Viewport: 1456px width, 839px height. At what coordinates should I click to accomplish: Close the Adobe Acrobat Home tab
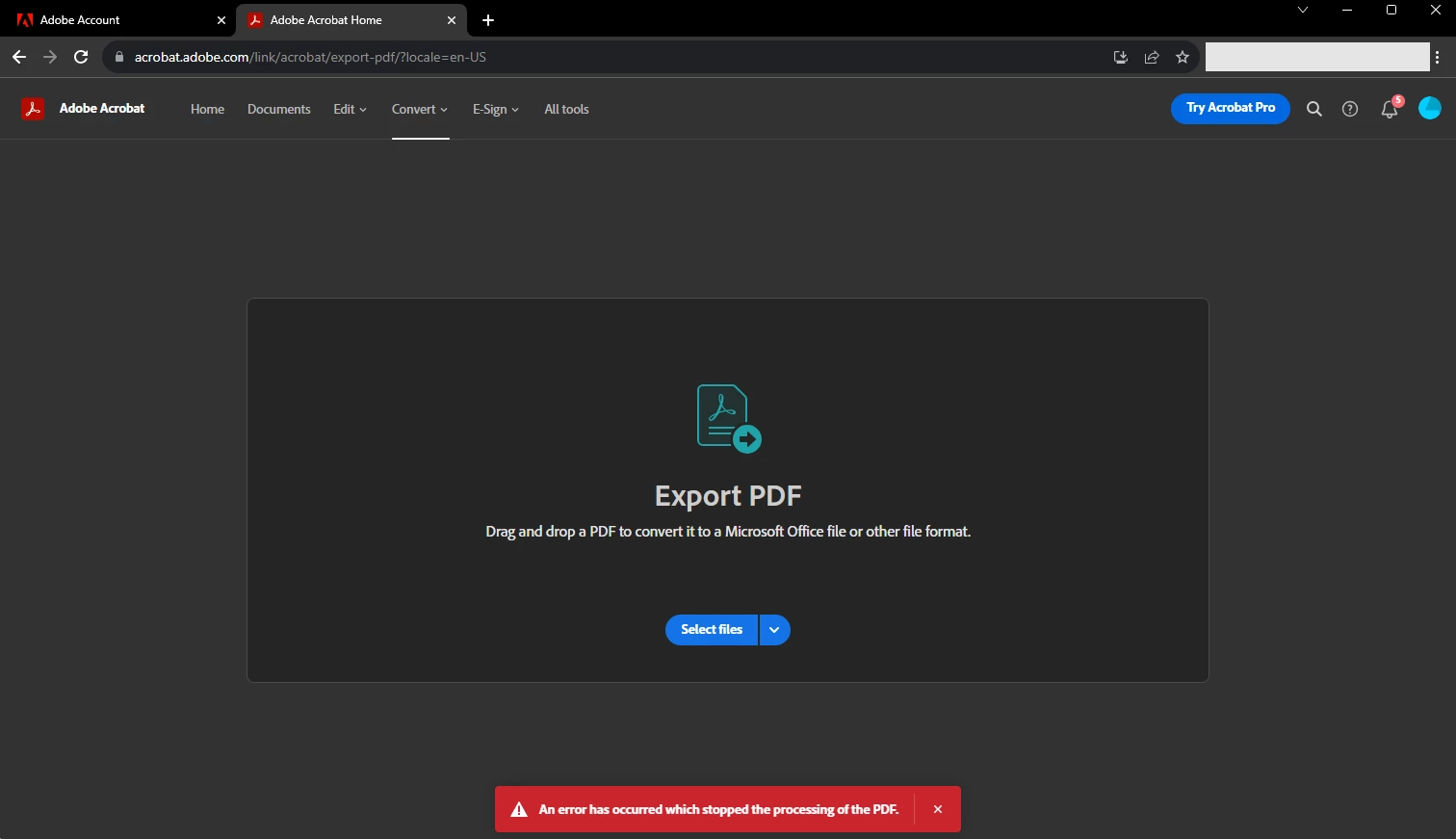coord(452,20)
